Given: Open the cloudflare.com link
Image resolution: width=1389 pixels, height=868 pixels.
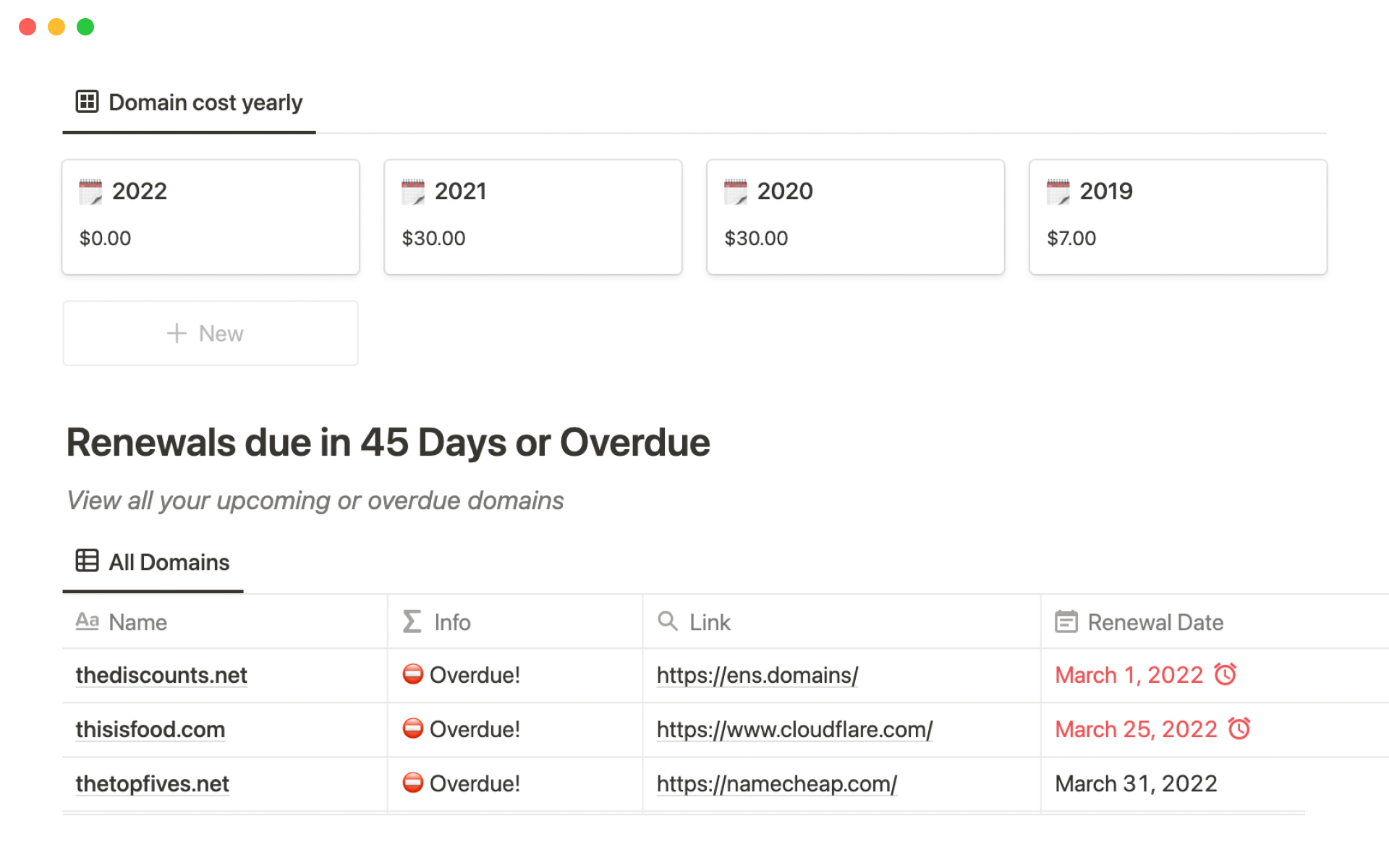Looking at the screenshot, I should (794, 729).
